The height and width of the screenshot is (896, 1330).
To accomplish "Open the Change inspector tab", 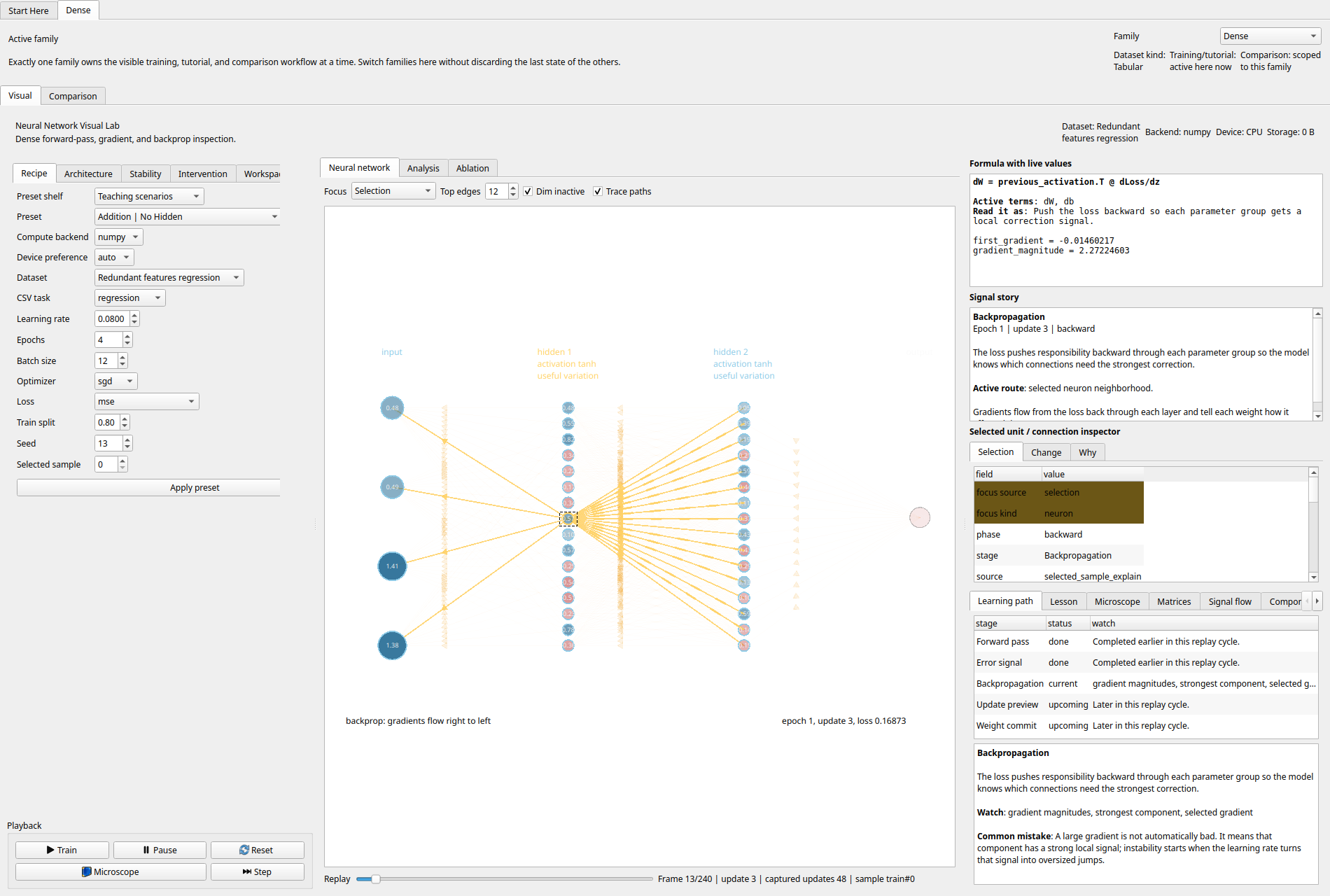I will pos(1046,452).
